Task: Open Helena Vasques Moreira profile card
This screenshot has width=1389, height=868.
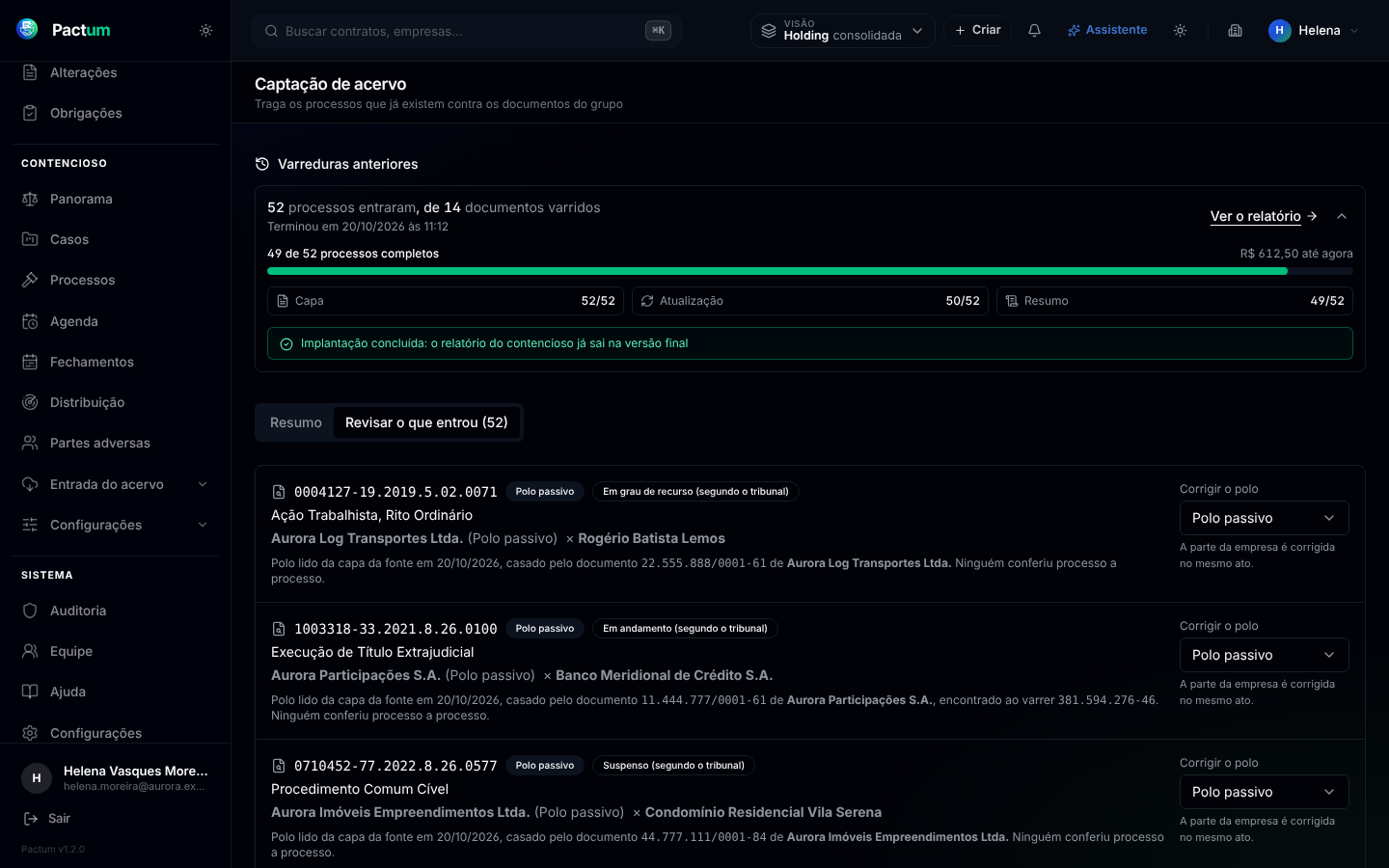Action: tap(115, 777)
